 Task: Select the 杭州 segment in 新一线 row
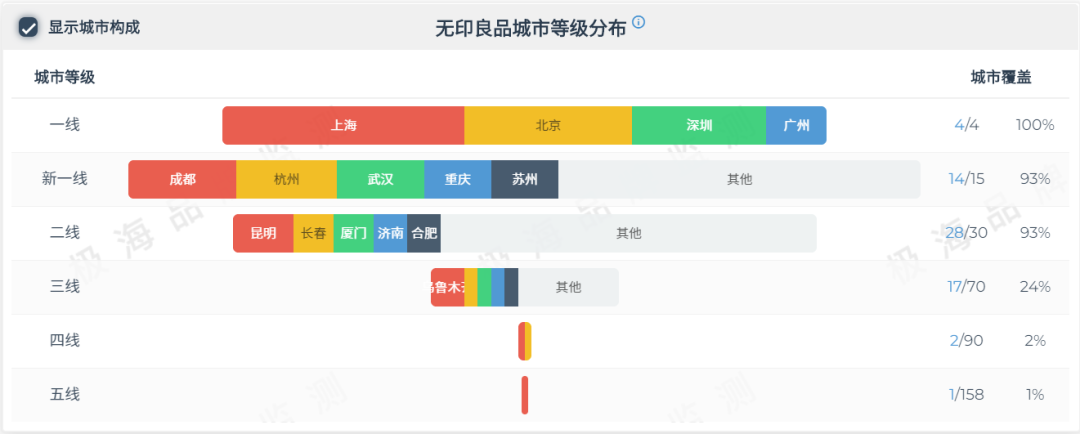[x=286, y=179]
